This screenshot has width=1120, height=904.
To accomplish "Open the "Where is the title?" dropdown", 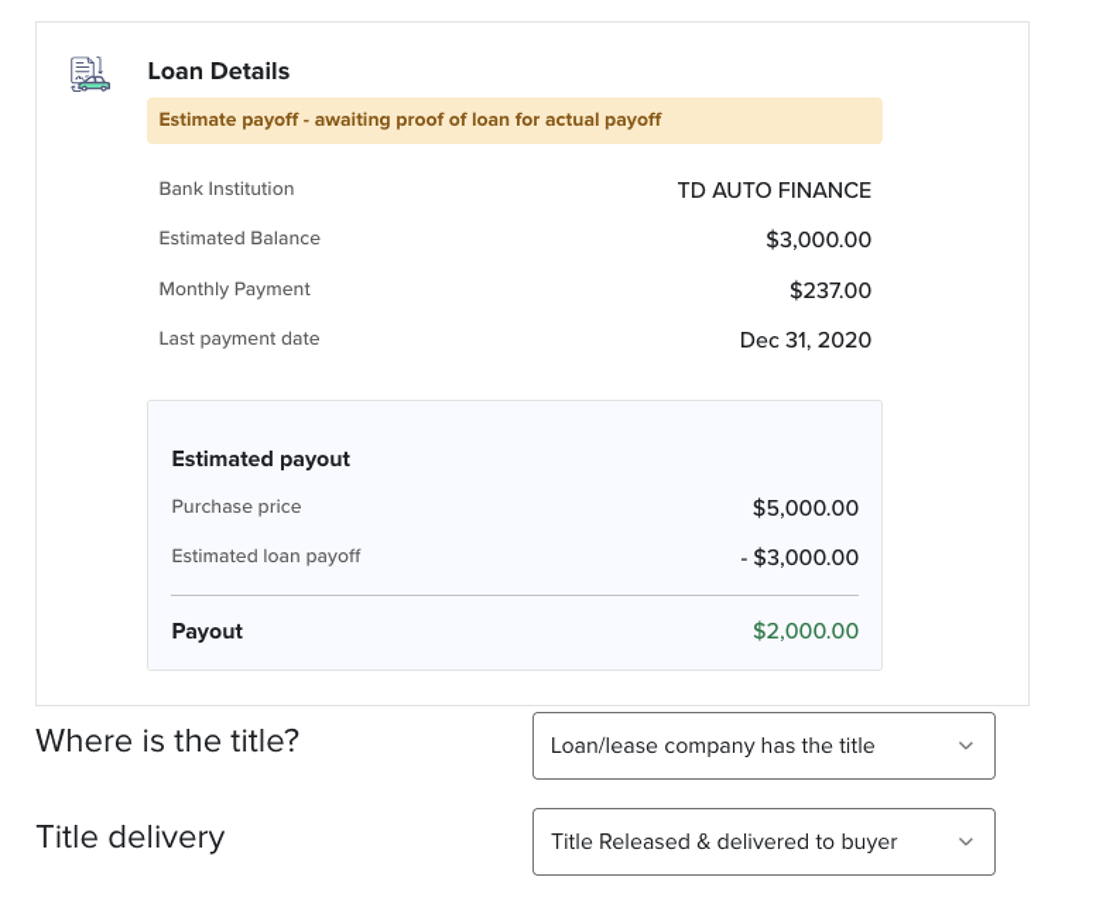I will click(763, 746).
